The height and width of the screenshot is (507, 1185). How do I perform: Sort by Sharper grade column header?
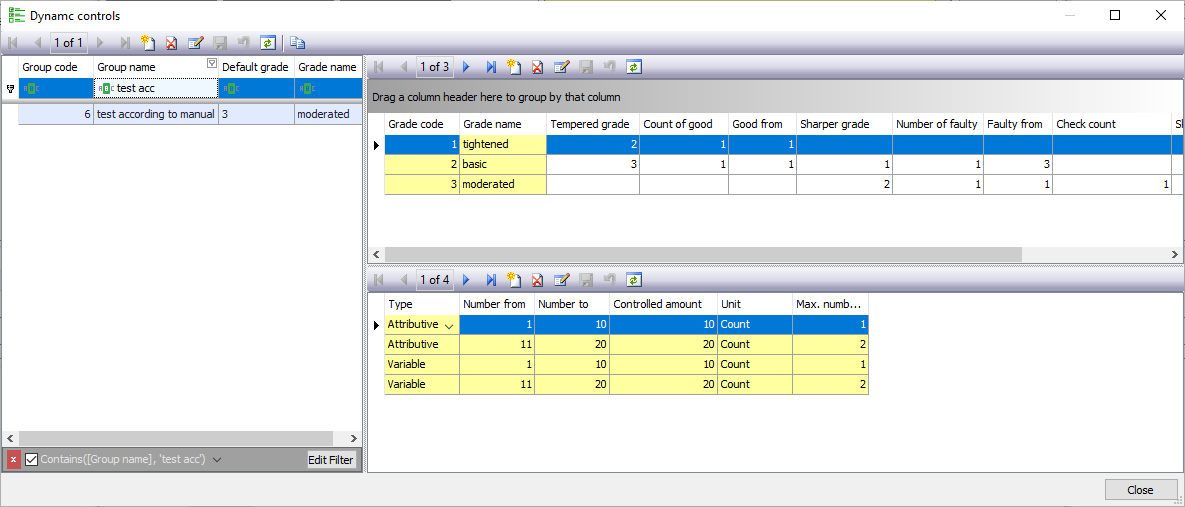tap(844, 124)
